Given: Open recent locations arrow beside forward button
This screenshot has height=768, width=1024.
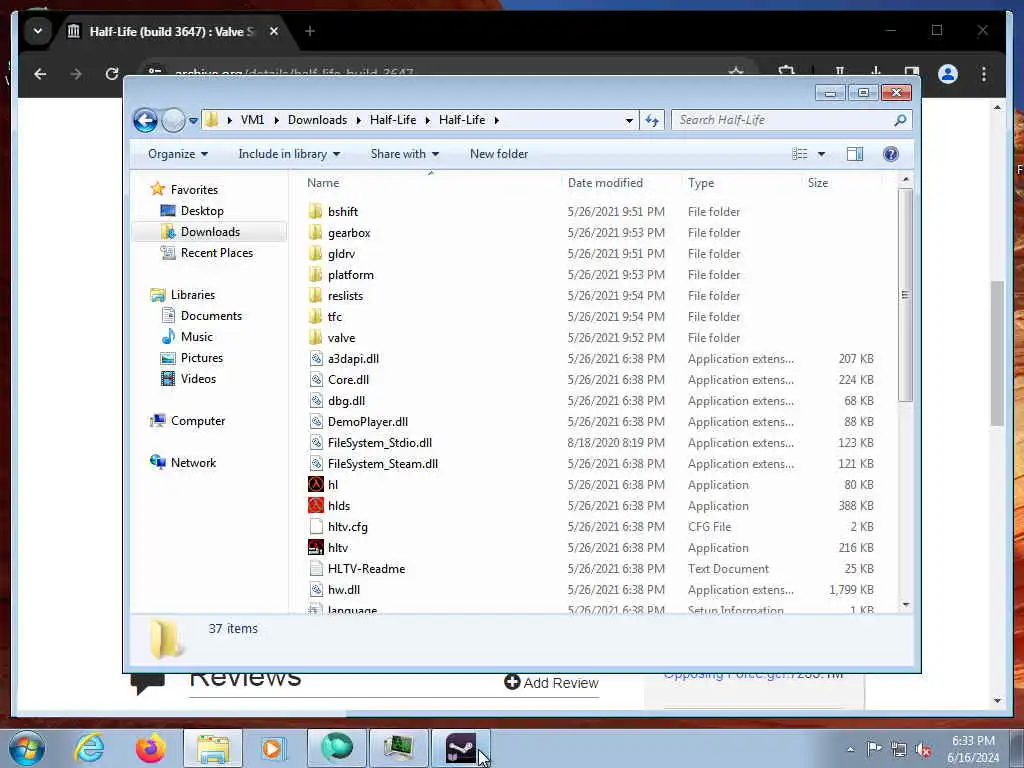Looking at the screenshot, I should click(x=193, y=120).
